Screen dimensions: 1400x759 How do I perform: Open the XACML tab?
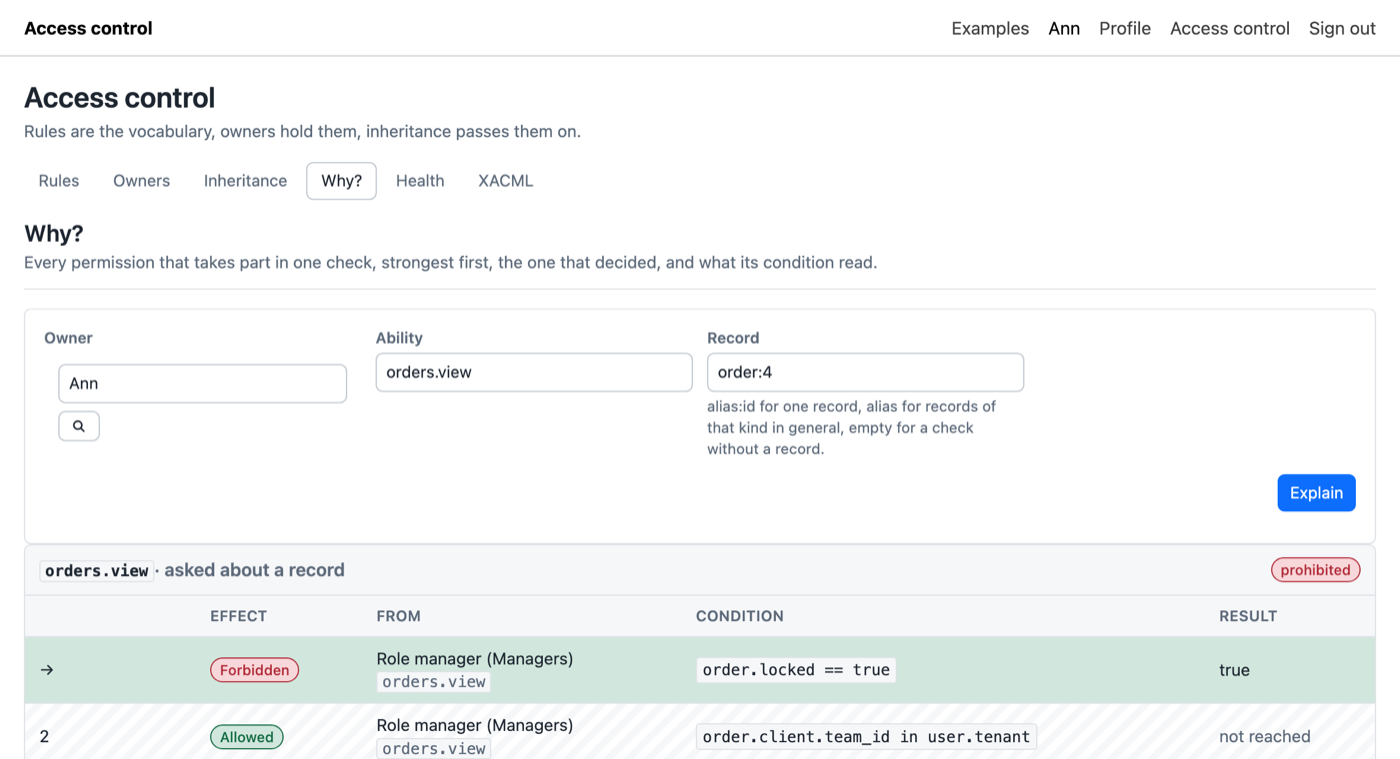(505, 181)
